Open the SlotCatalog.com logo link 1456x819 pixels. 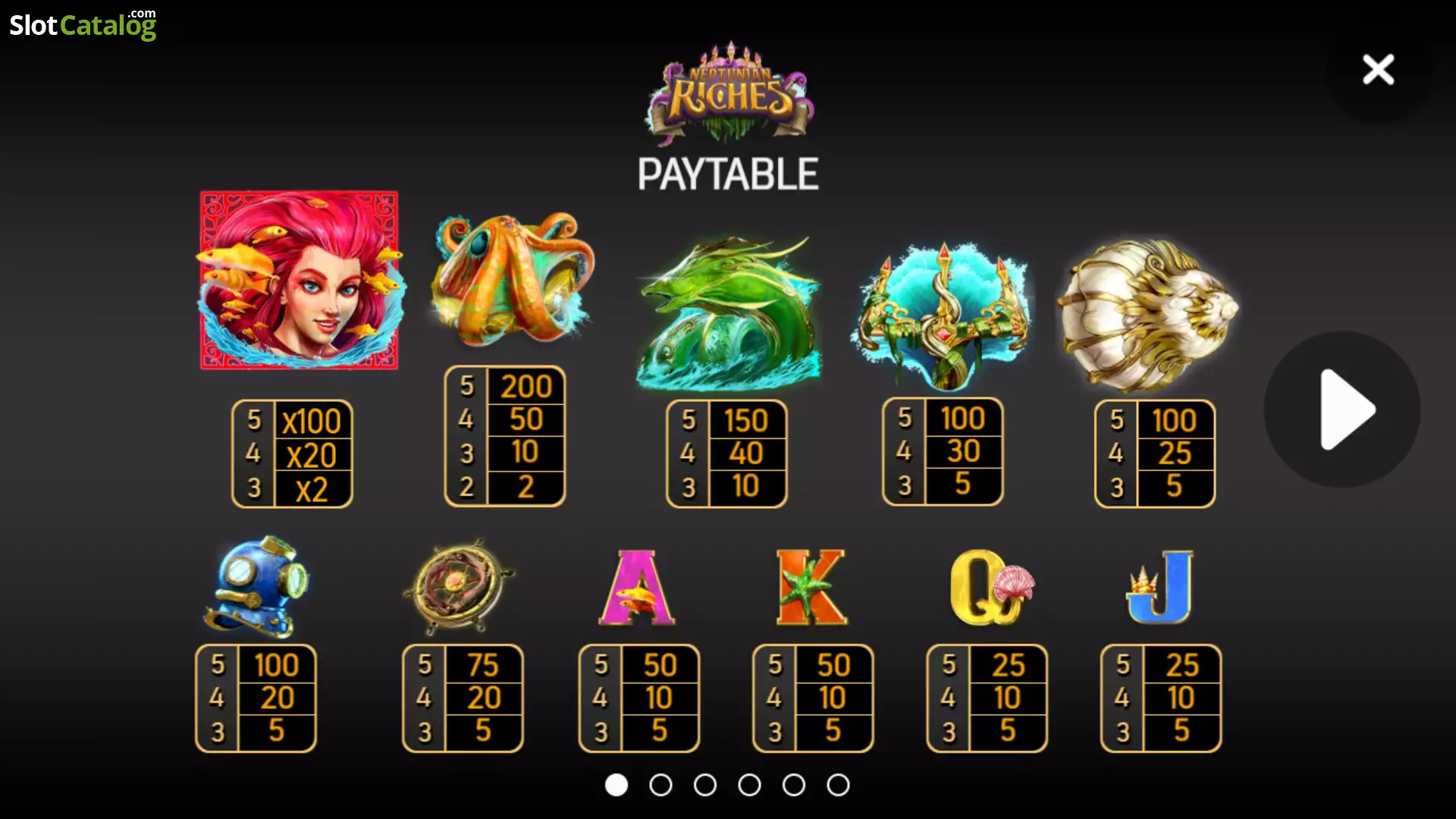pos(83,24)
